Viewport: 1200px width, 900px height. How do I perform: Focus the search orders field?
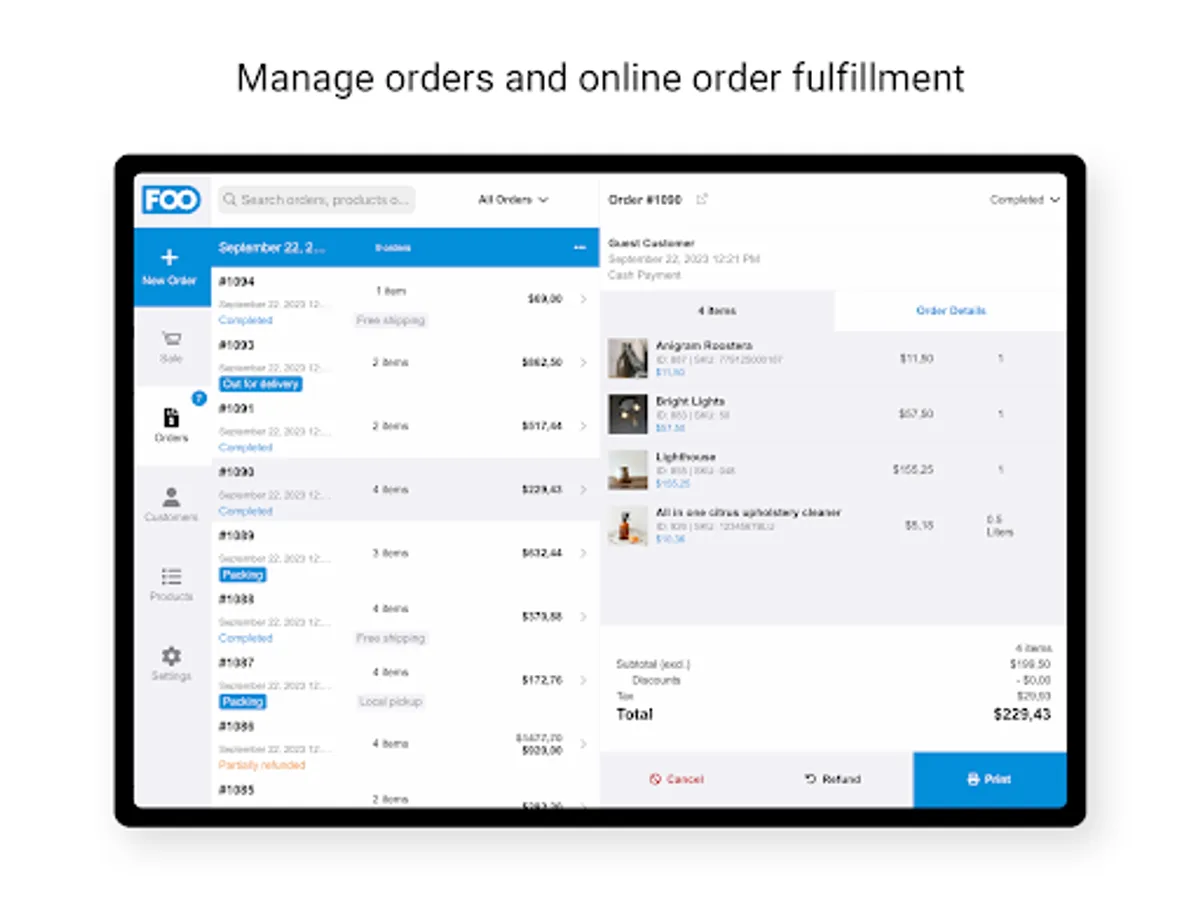[316, 200]
